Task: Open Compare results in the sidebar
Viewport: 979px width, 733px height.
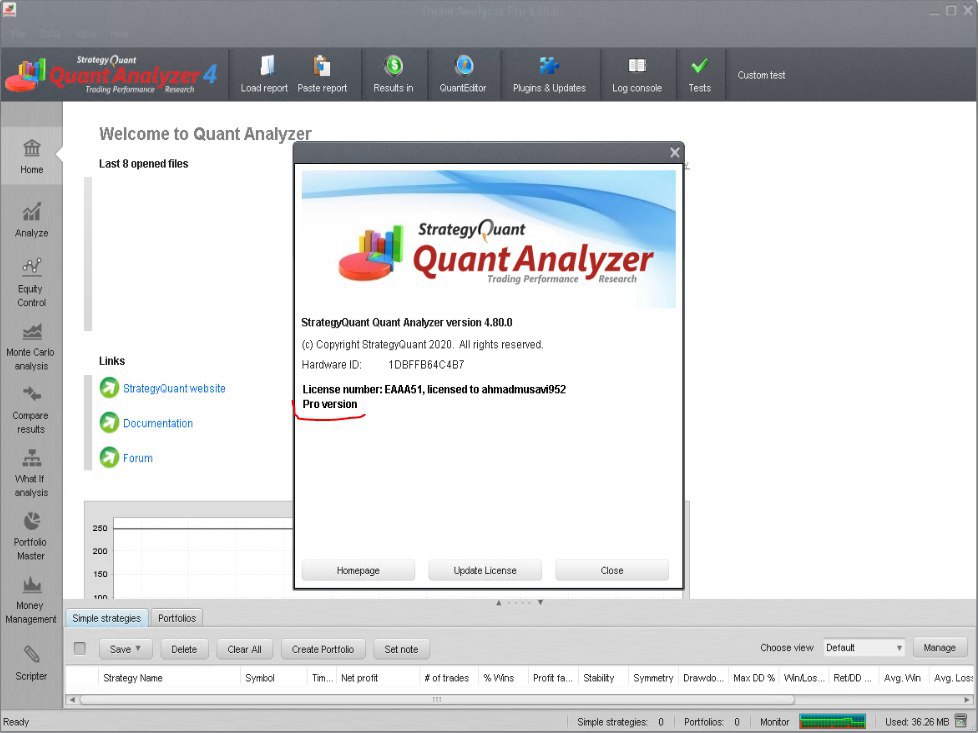Action: point(31,410)
